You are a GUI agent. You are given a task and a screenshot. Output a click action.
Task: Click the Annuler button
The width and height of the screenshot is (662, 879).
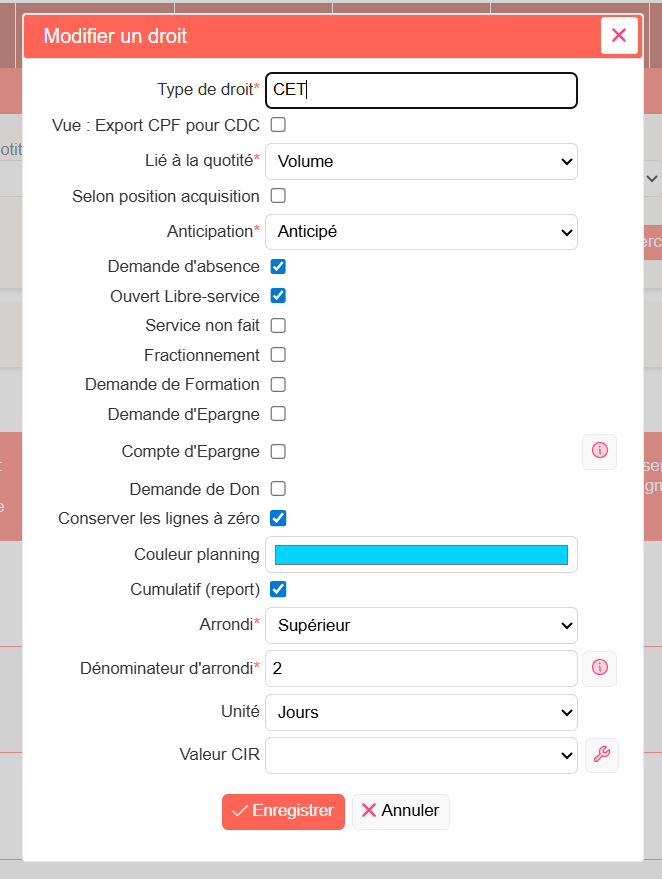[x=401, y=811]
